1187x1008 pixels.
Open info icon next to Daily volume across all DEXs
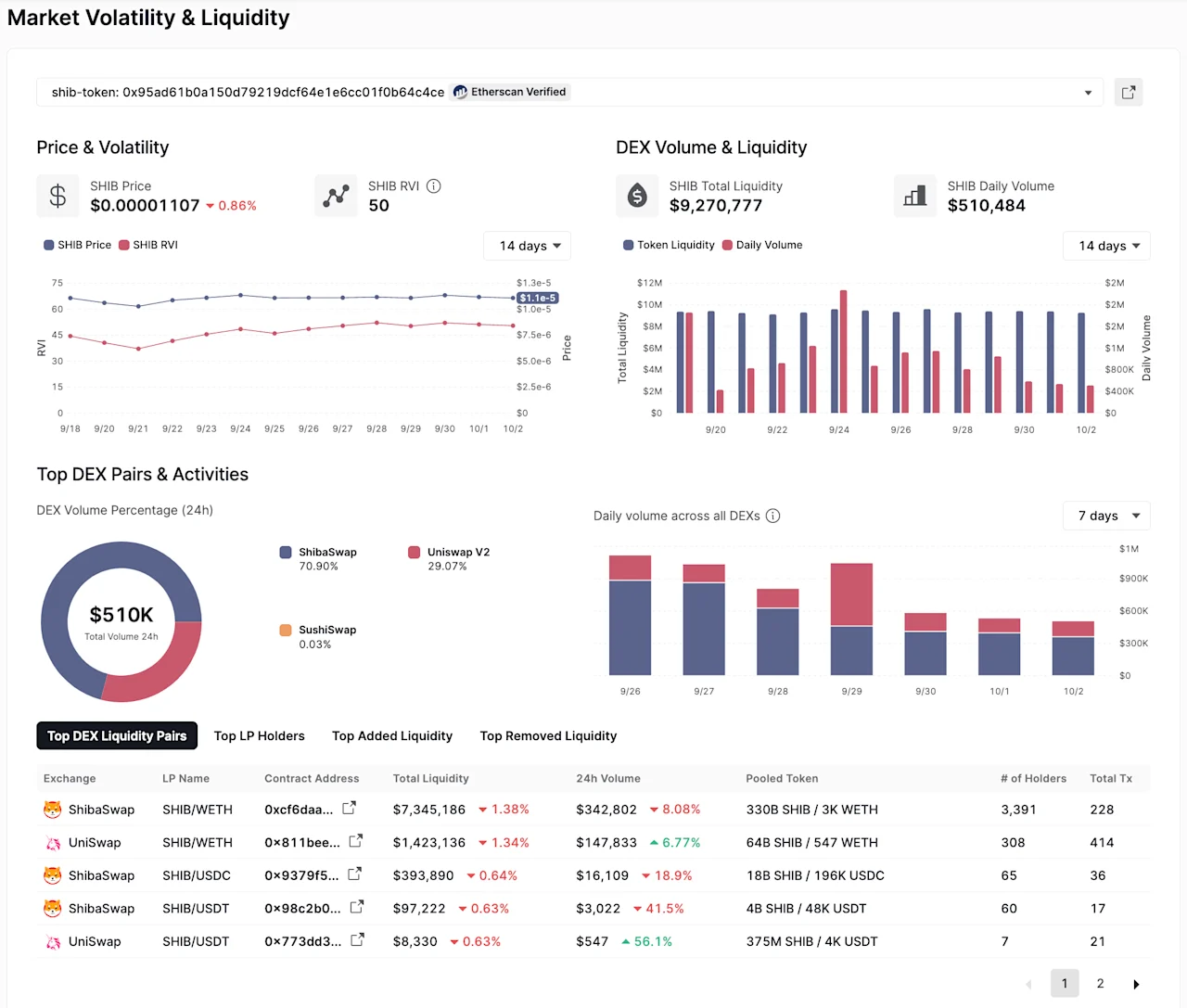pos(772,516)
